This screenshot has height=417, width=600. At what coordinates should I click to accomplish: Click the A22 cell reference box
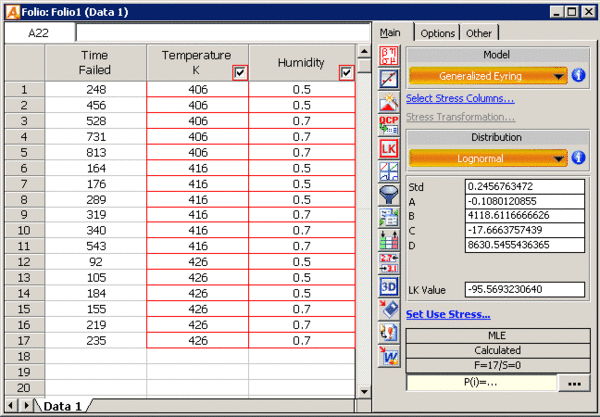tap(39, 33)
